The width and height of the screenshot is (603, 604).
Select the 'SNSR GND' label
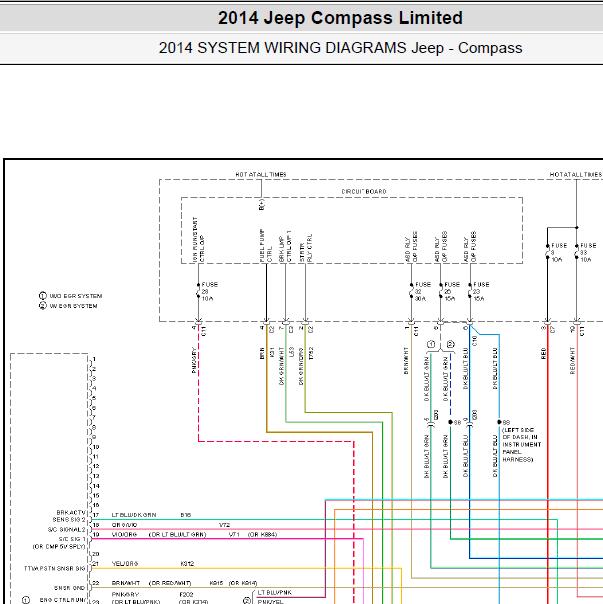tap(69, 588)
